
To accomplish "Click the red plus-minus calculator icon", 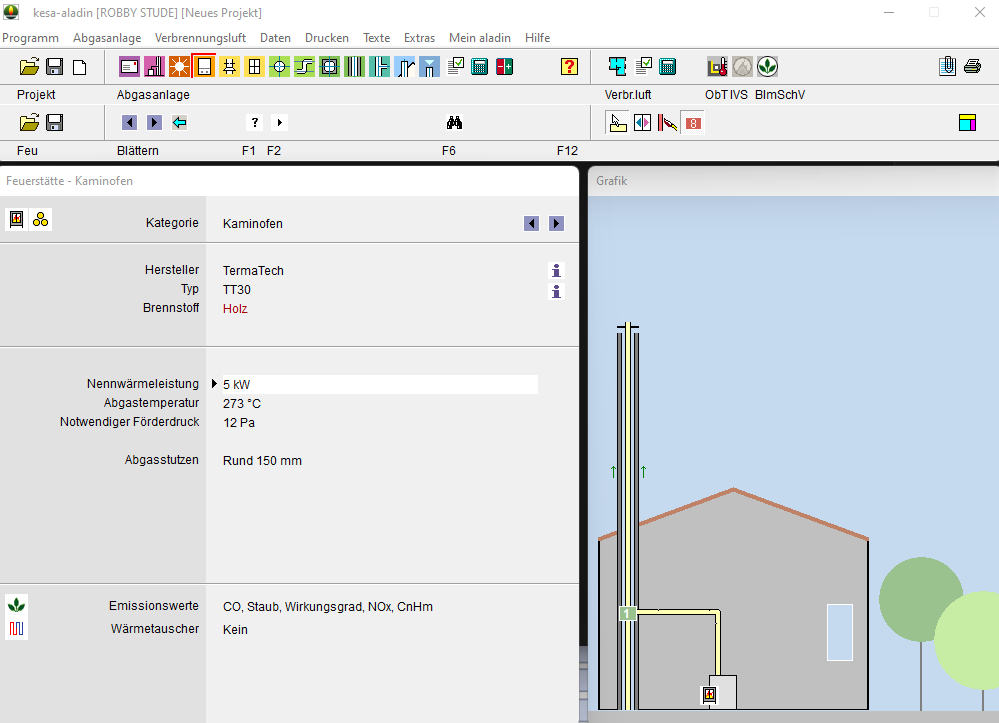I will point(504,67).
